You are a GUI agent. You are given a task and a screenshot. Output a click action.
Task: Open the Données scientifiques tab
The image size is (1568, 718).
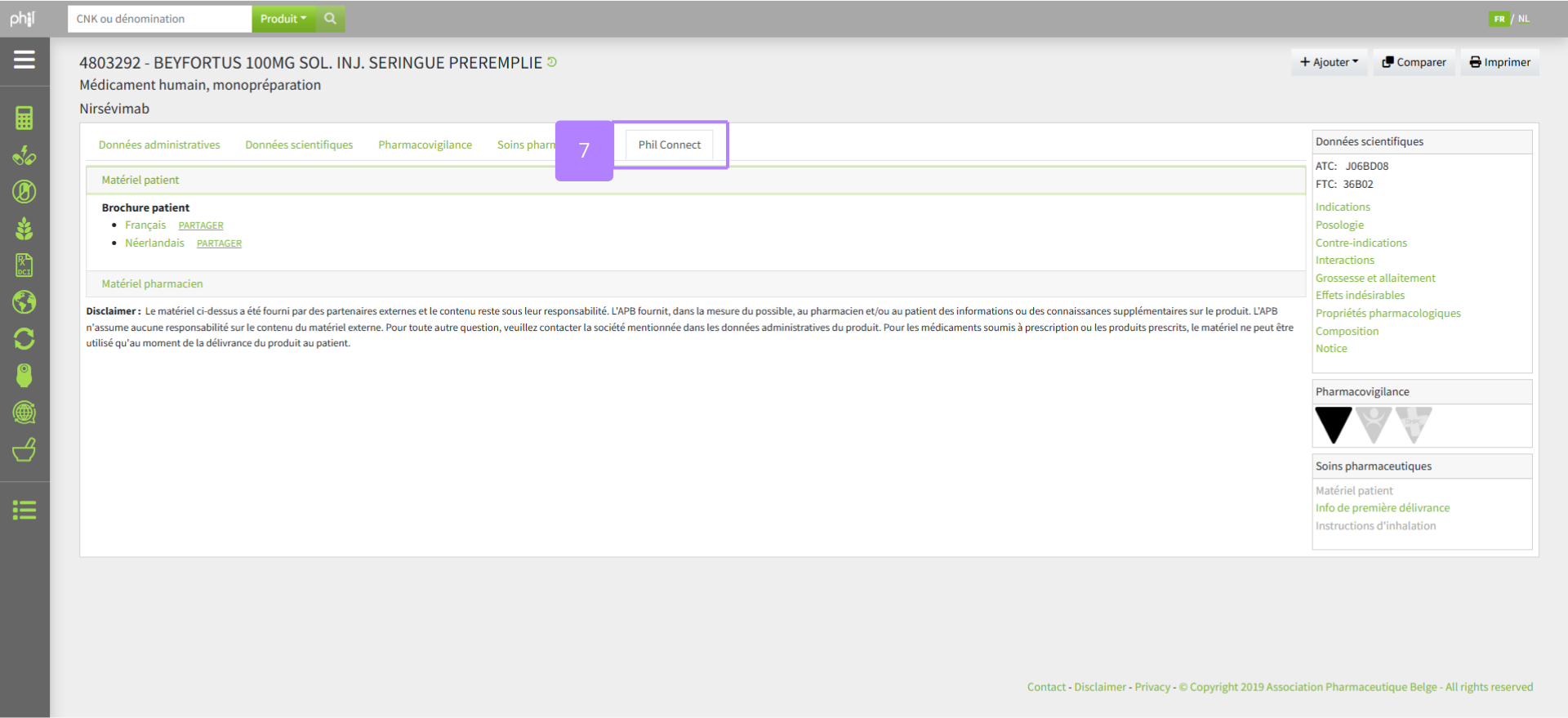coord(299,145)
